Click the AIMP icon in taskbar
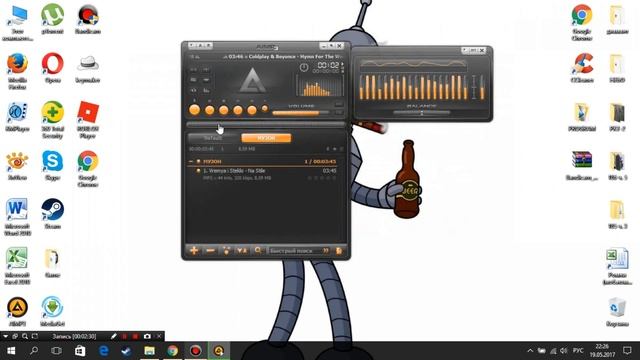The width and height of the screenshot is (640, 360). point(219,351)
